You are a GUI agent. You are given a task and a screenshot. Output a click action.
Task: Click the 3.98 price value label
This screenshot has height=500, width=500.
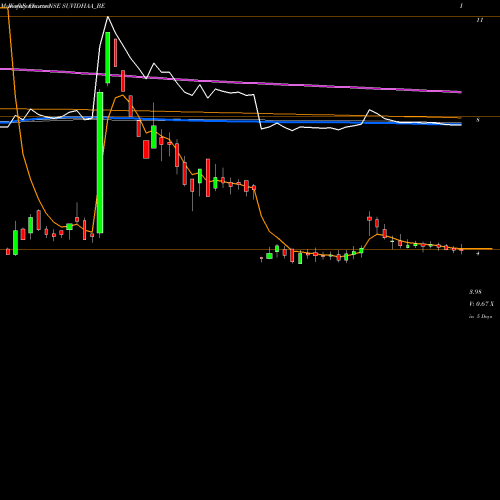(475, 292)
